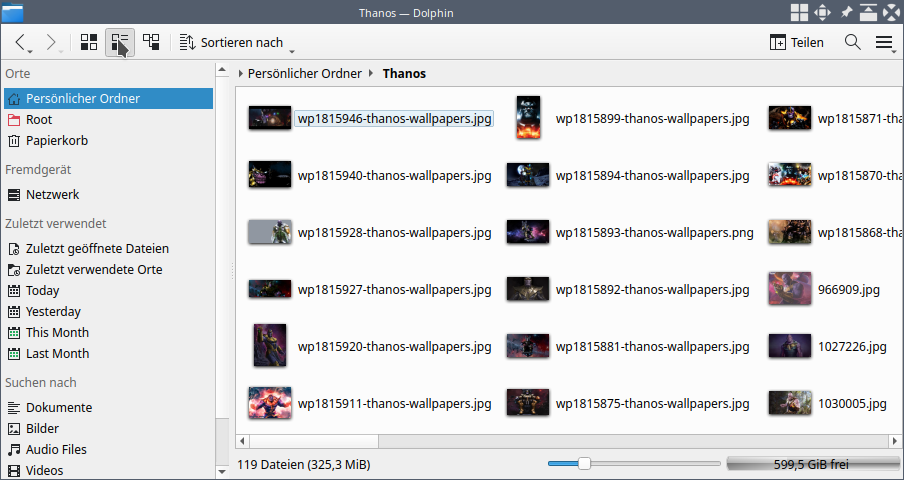Image resolution: width=904 pixels, height=480 pixels.
Task: Open the search magnifier tool
Action: click(x=853, y=43)
